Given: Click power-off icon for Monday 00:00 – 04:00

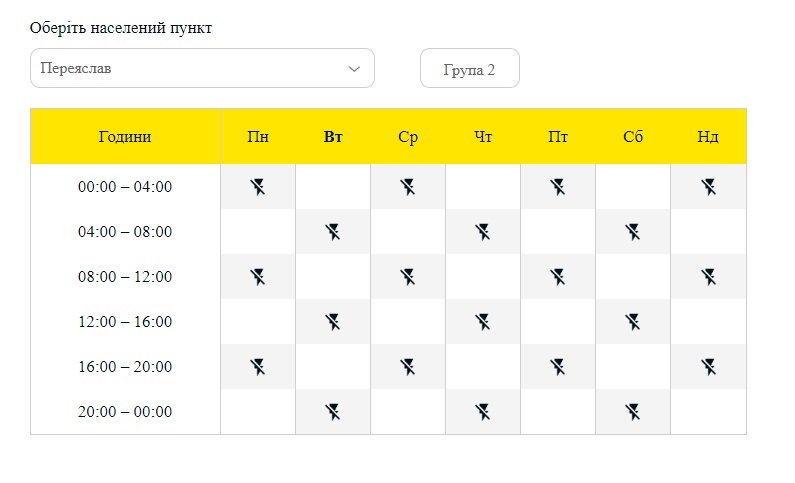Looking at the screenshot, I should tap(258, 187).
